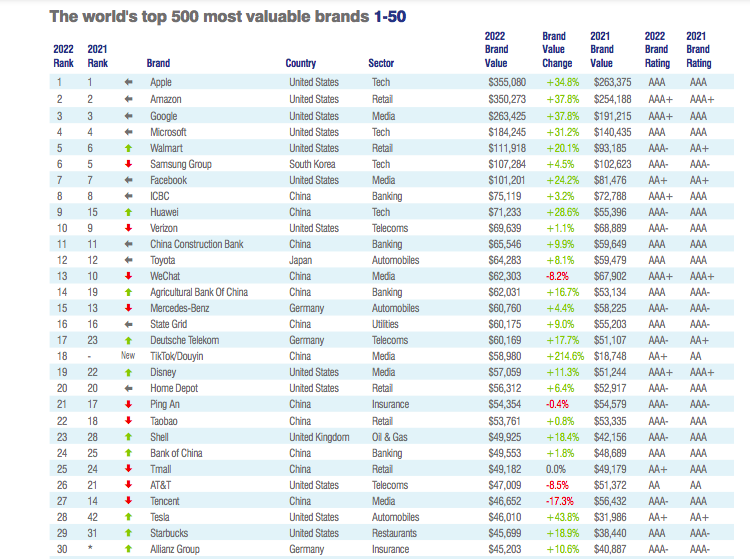
Task: Click Japan in the Toyota row
Action: pyautogui.click(x=300, y=260)
